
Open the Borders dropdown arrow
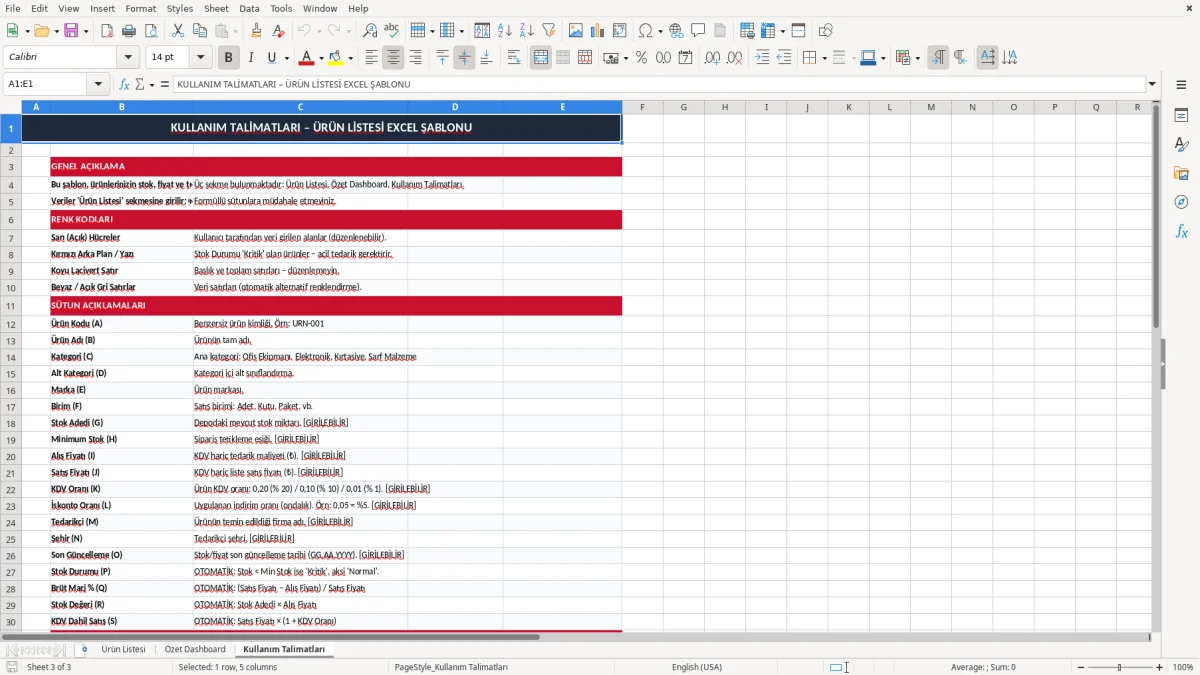(823, 58)
